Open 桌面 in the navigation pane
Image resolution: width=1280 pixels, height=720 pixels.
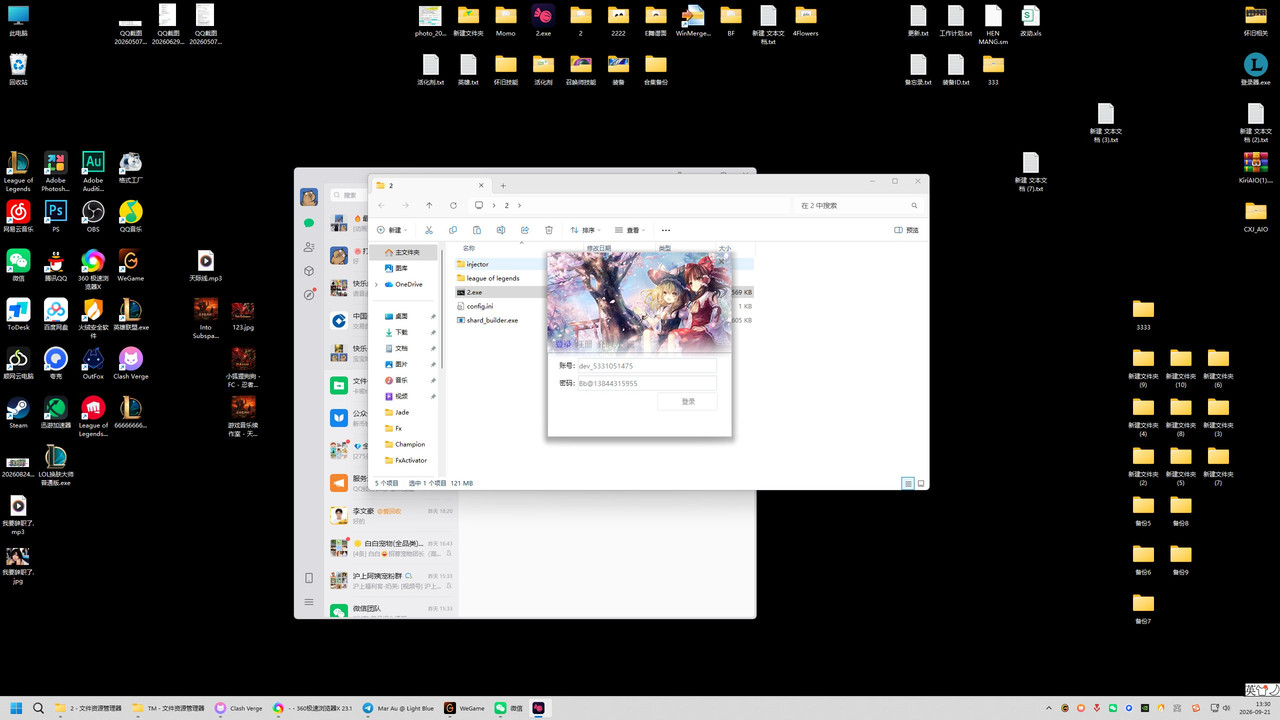tap(401, 316)
